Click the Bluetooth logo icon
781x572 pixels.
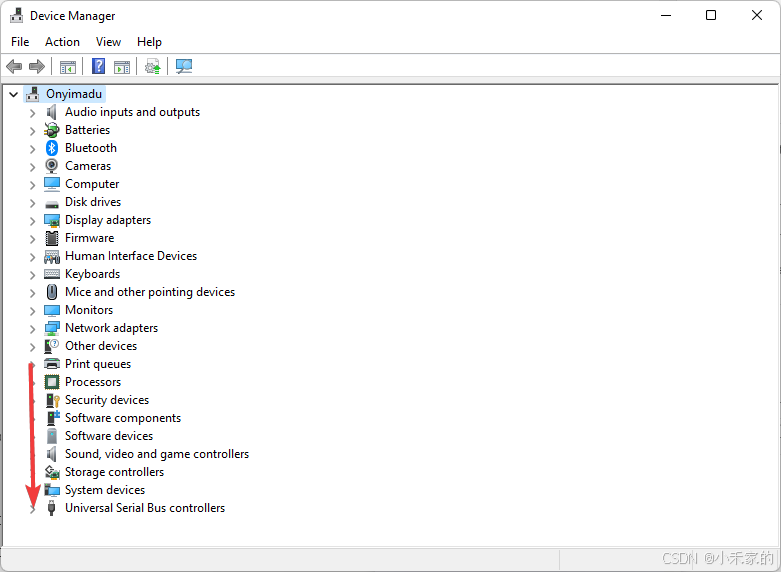52,148
